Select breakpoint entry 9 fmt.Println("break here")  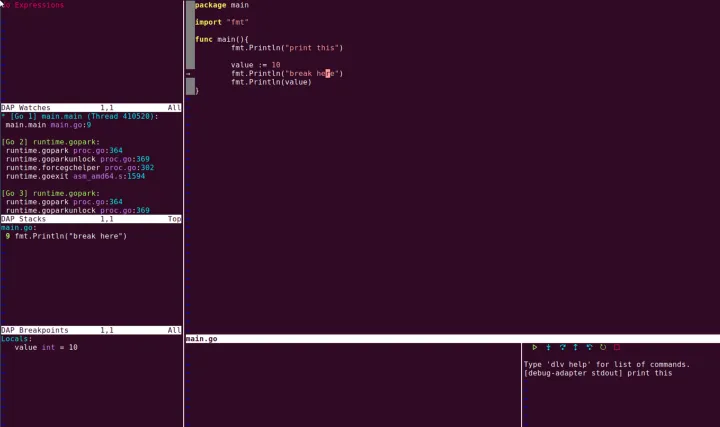(x=66, y=236)
